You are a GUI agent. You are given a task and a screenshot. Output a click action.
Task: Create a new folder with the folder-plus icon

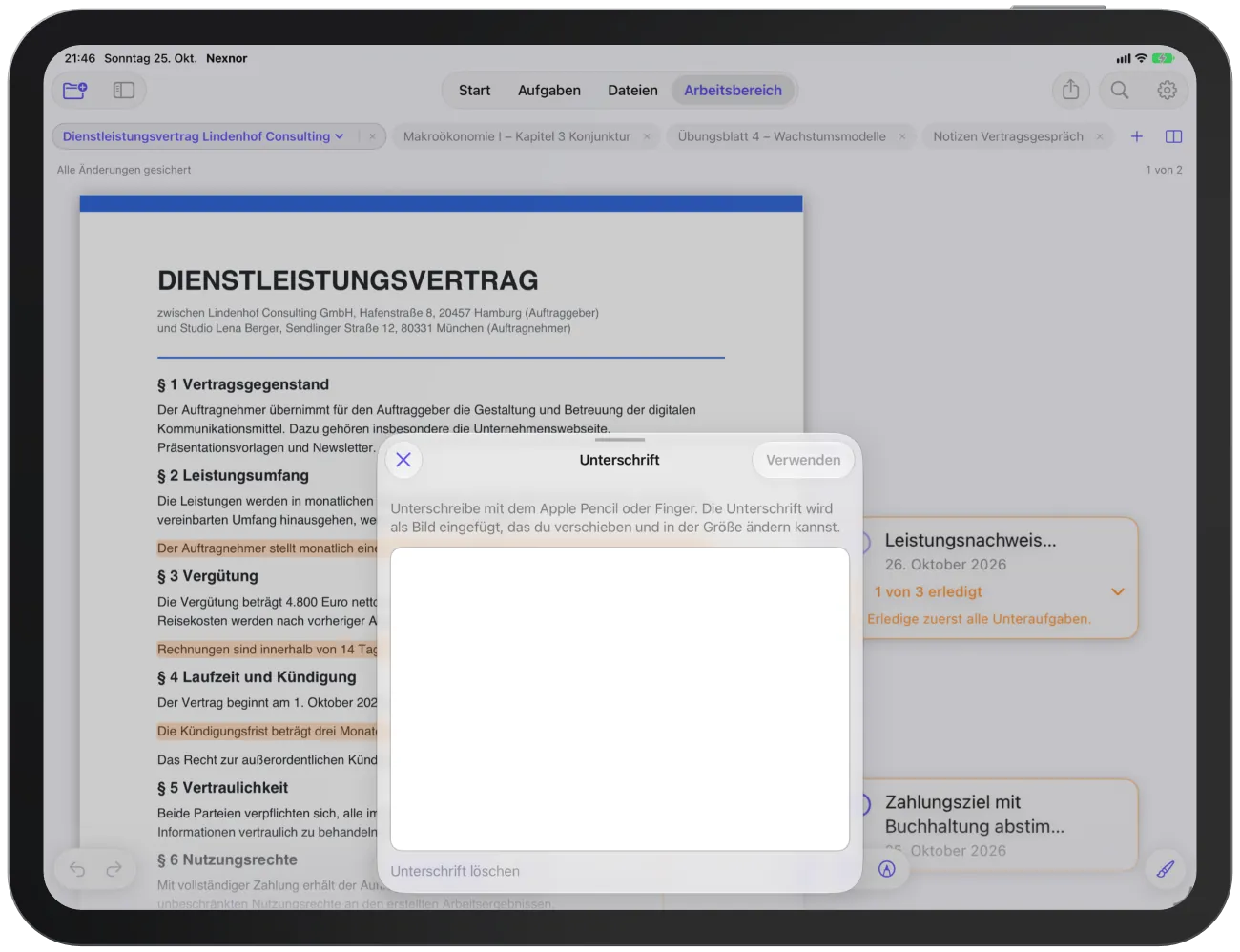(x=75, y=91)
